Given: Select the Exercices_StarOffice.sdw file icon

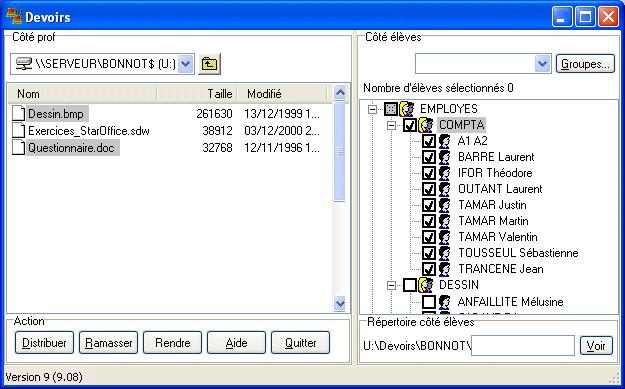Looking at the screenshot, I should tap(18, 131).
